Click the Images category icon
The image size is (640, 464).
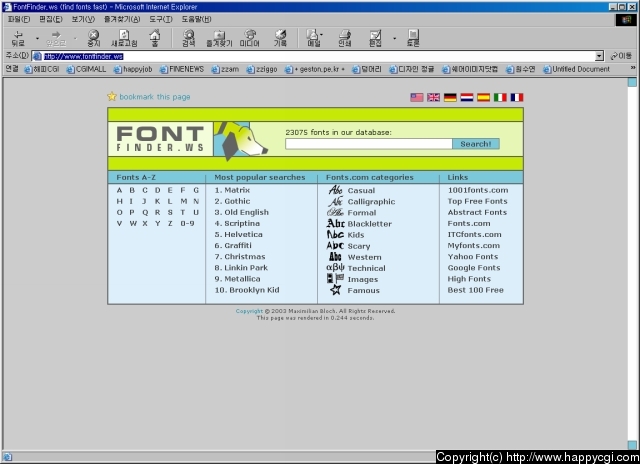(336, 279)
